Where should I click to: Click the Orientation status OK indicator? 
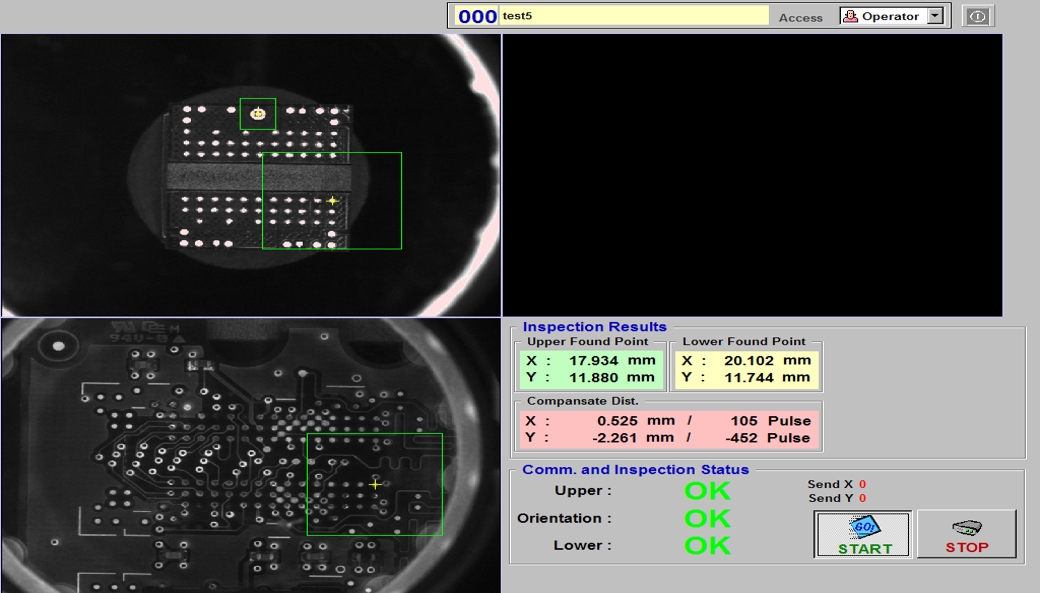707,518
